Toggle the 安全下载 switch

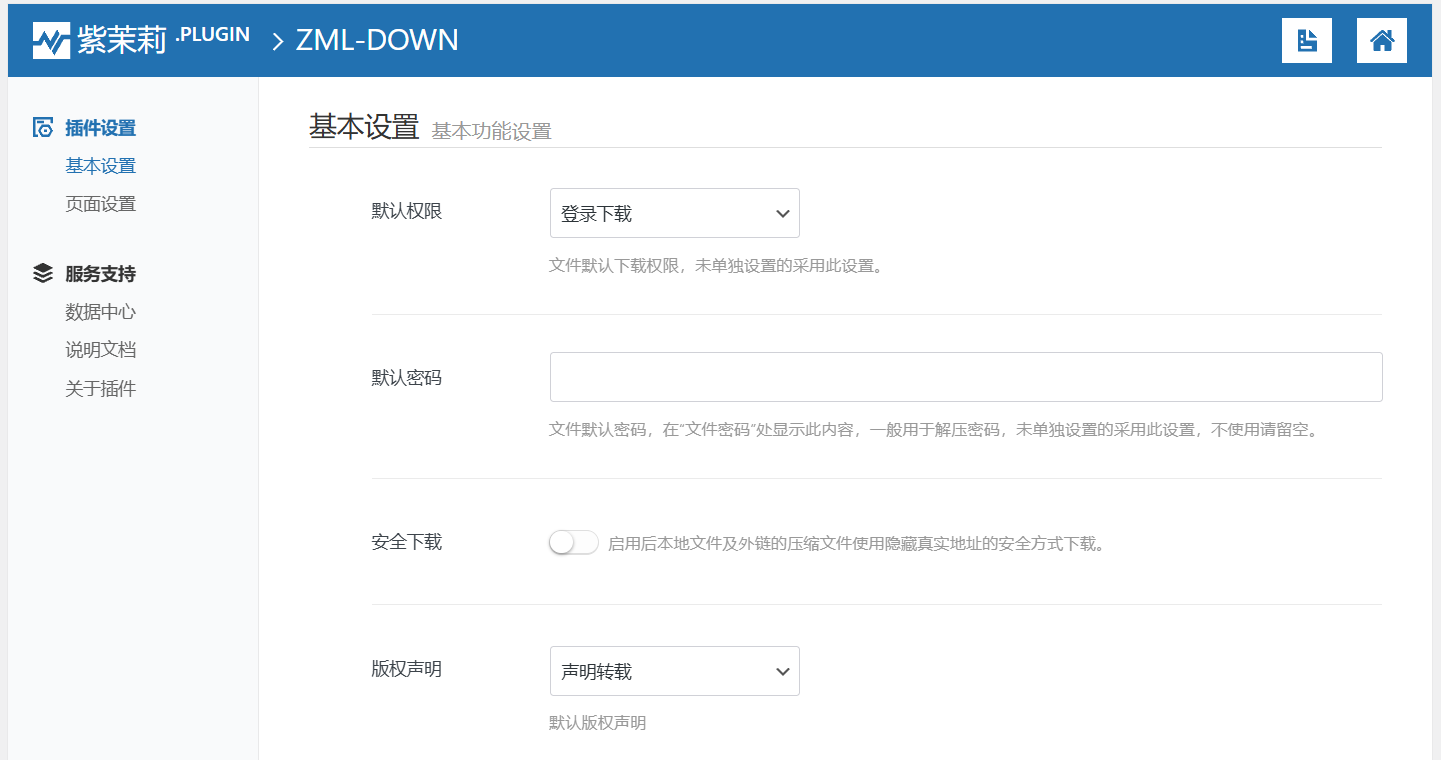pos(574,543)
